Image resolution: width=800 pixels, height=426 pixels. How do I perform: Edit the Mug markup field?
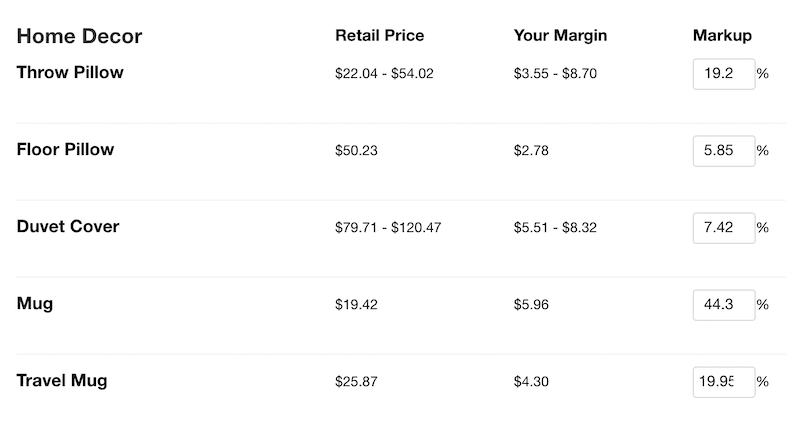(723, 305)
